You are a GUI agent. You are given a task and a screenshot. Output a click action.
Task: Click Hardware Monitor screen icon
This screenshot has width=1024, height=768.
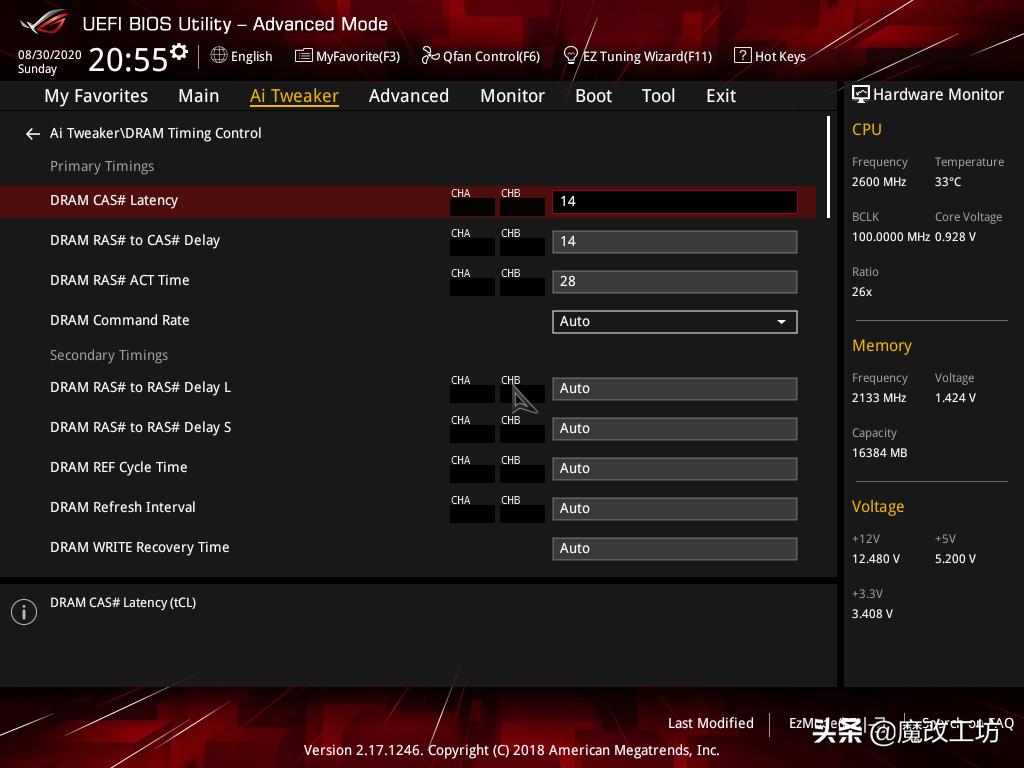coord(861,94)
